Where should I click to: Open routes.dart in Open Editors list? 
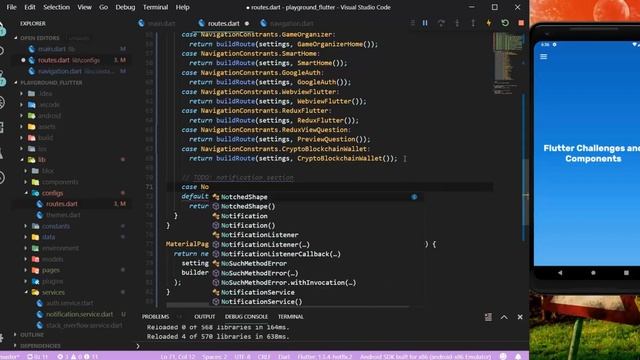coord(54,60)
